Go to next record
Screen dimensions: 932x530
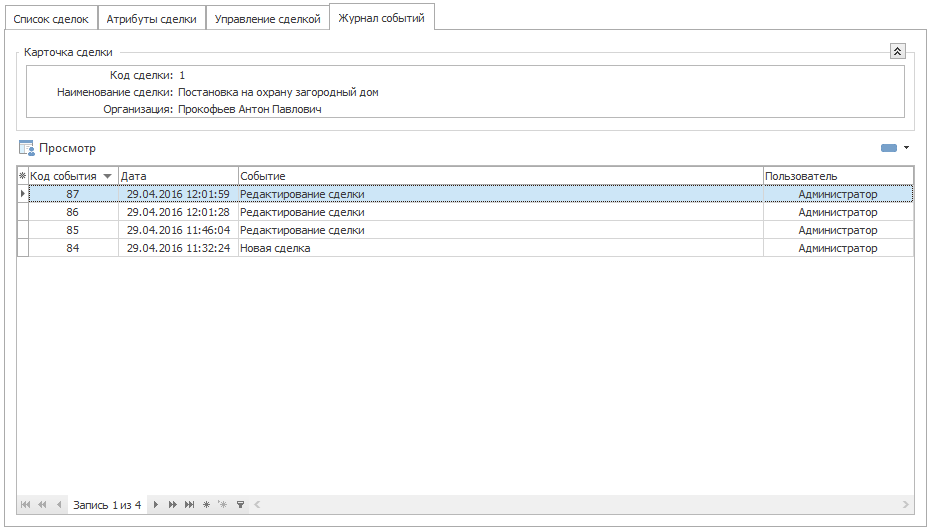point(156,504)
